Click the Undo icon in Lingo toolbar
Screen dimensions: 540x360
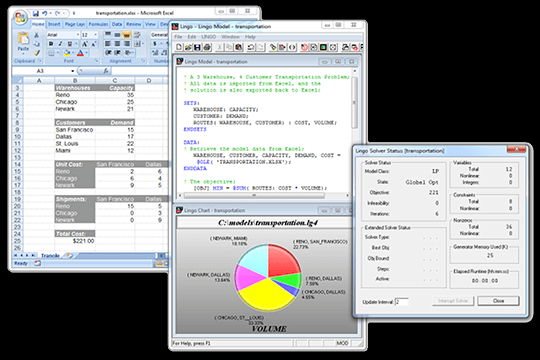(x=251, y=47)
